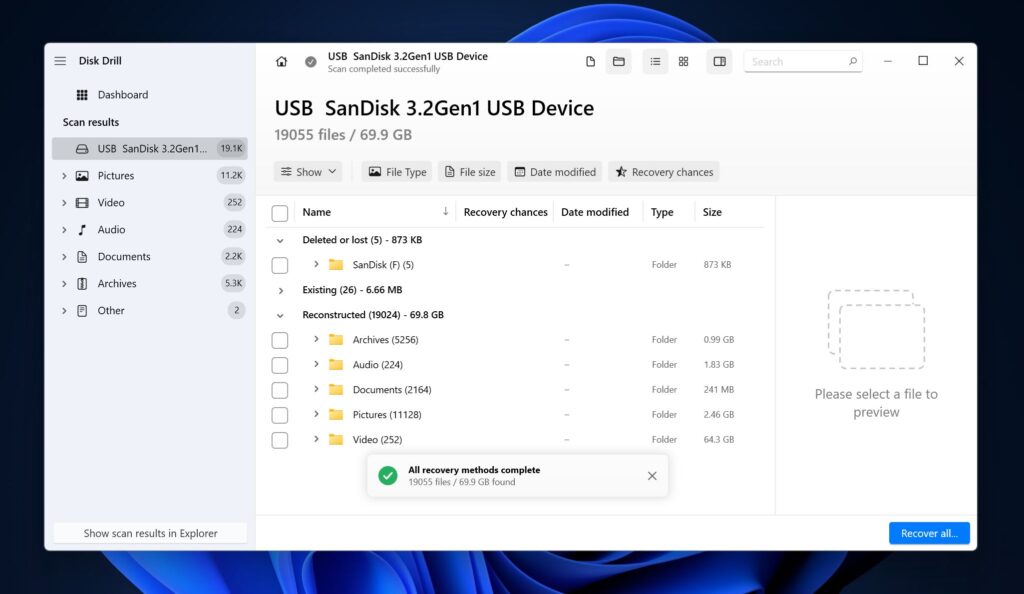Click the Recover all button

[929, 533]
